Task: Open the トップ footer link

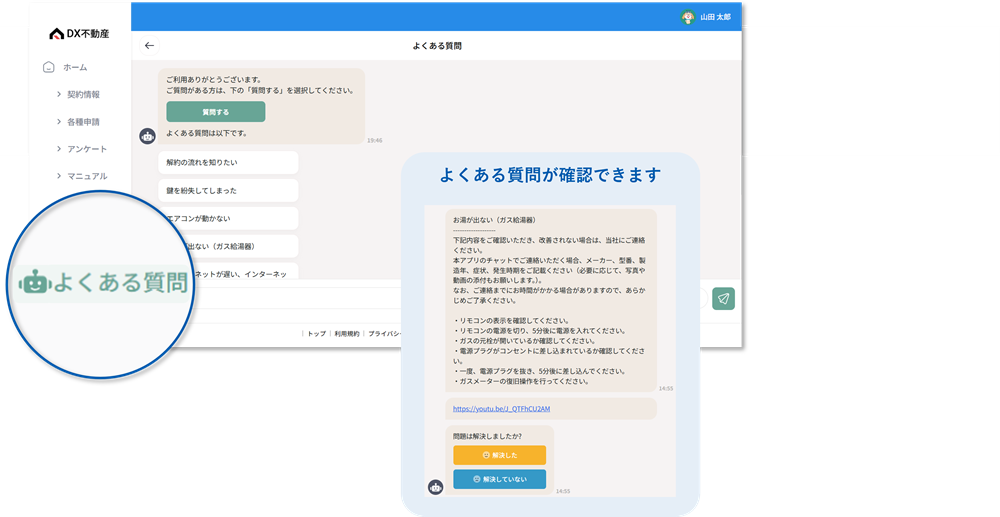Action: click(x=316, y=333)
